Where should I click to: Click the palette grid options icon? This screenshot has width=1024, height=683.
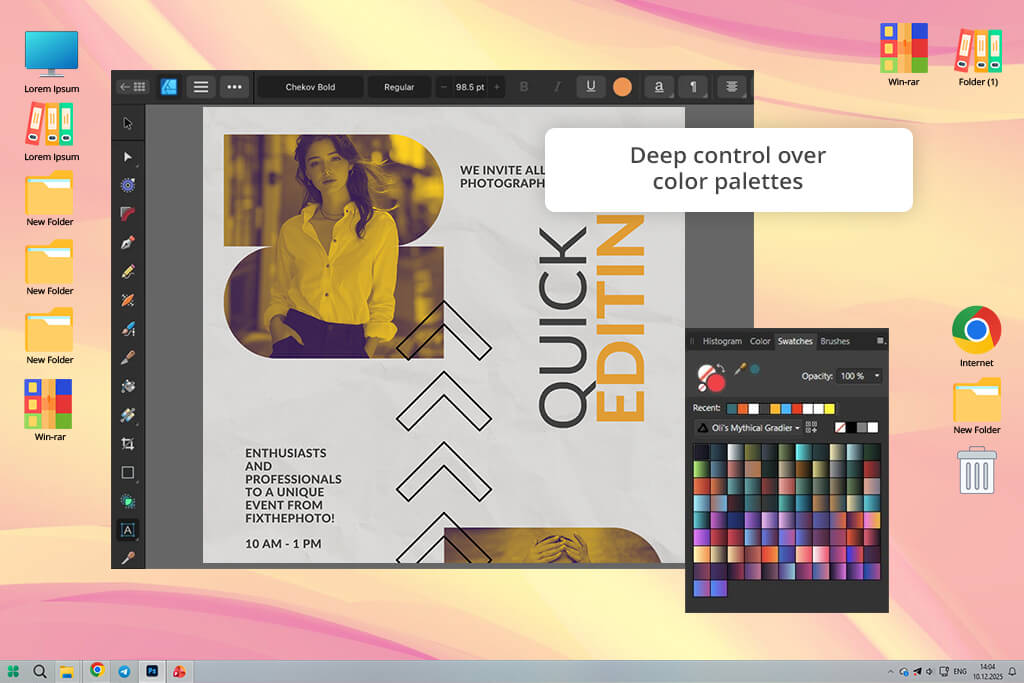811,428
